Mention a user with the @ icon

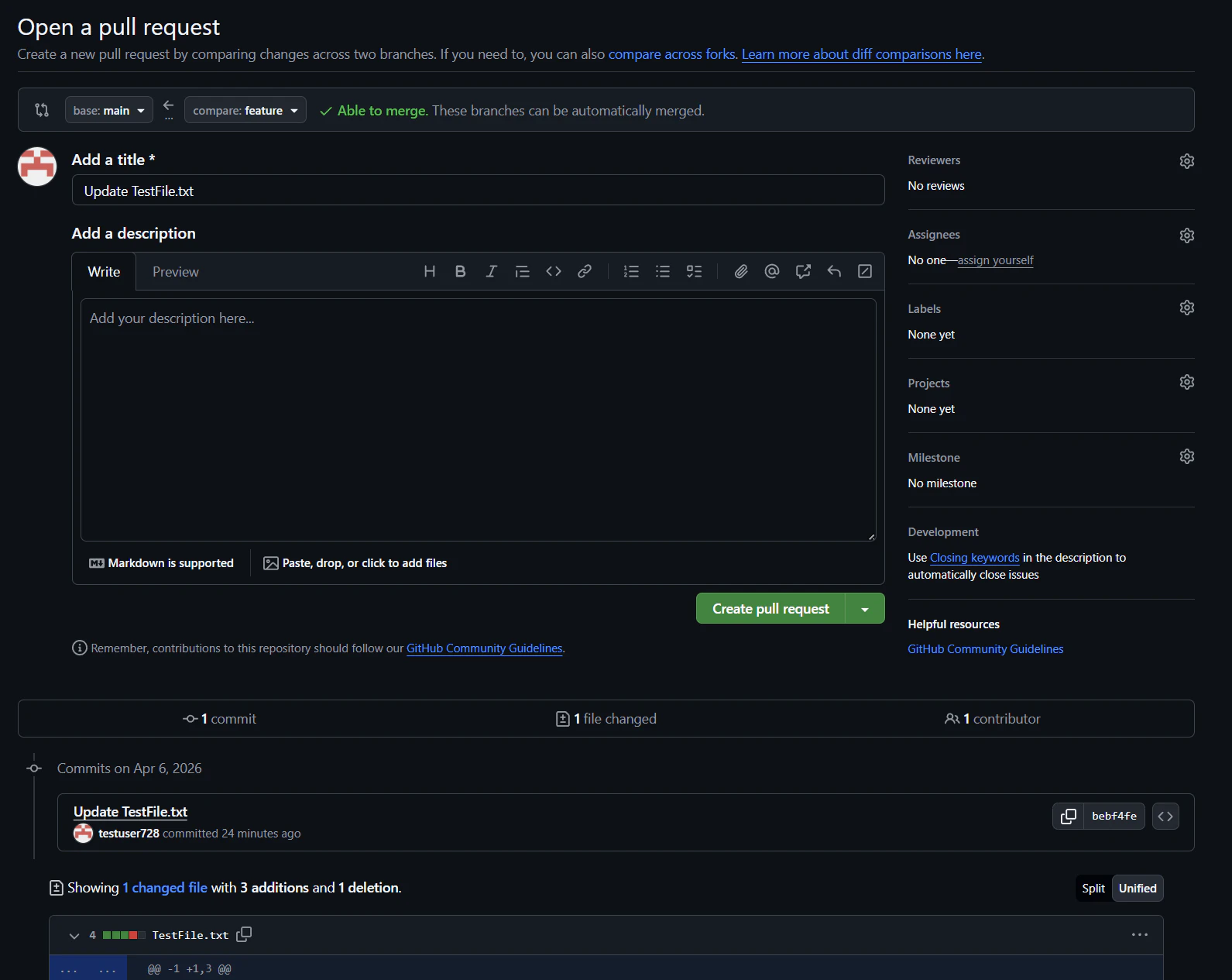point(772,271)
